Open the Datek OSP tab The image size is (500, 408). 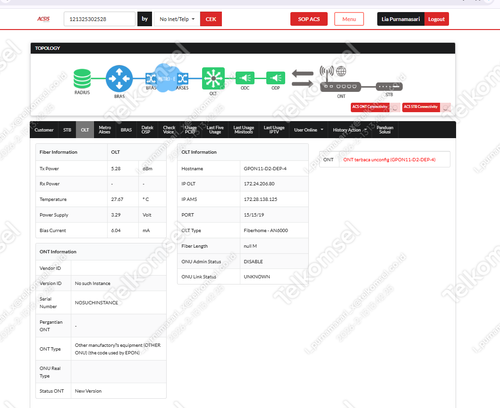[x=147, y=130]
